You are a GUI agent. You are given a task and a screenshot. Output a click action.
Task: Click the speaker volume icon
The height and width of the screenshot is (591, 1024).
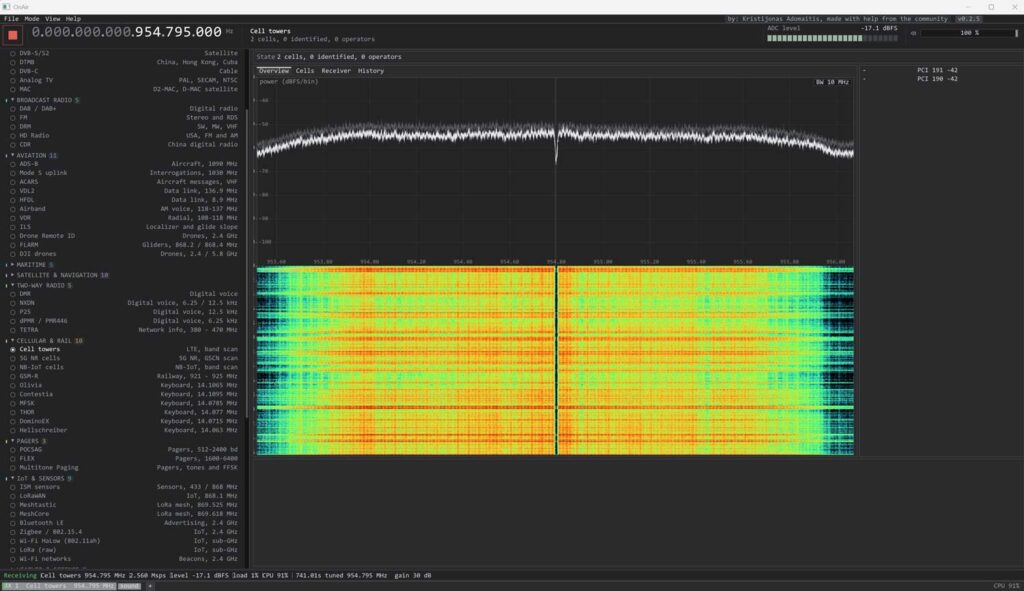tap(913, 33)
